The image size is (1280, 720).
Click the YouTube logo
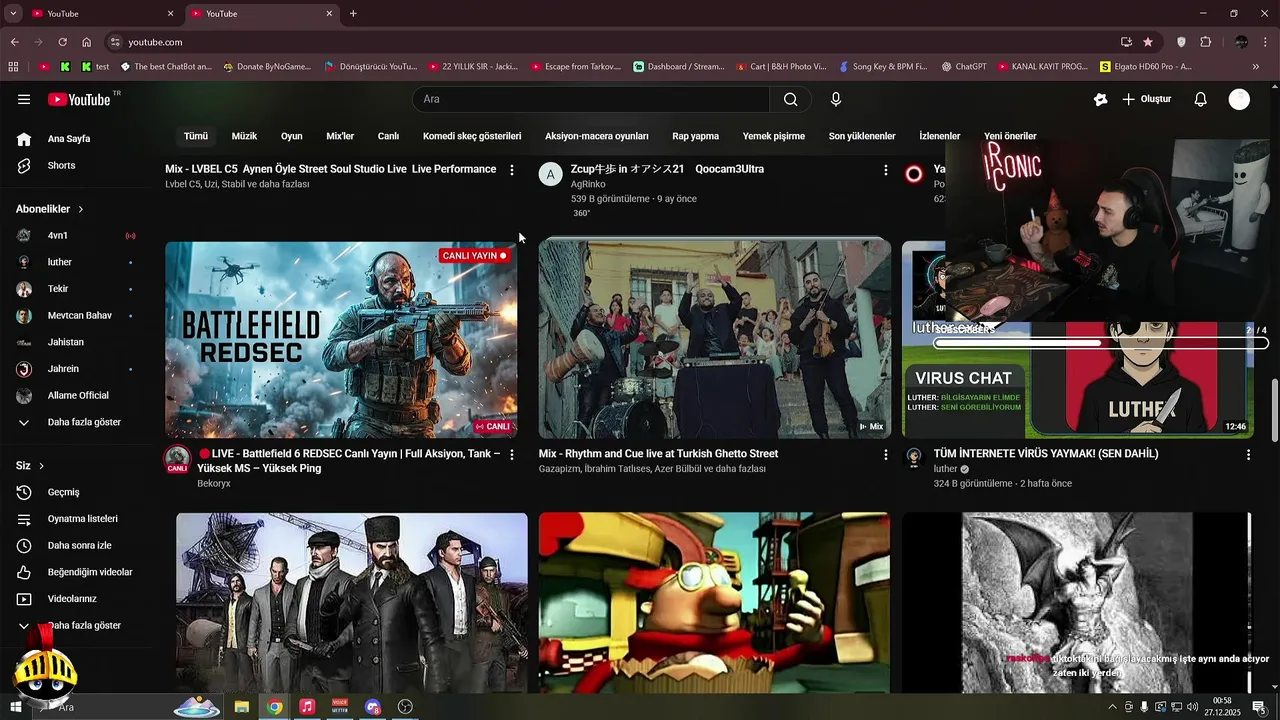click(80, 99)
